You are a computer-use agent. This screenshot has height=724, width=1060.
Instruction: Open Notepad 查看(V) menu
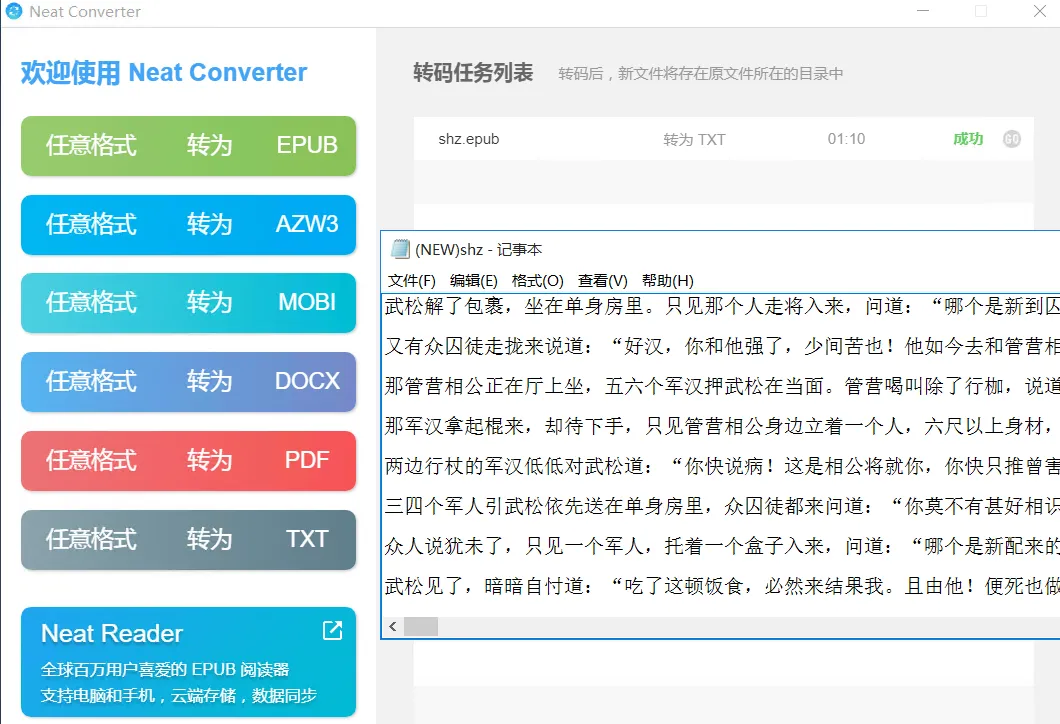(602, 281)
